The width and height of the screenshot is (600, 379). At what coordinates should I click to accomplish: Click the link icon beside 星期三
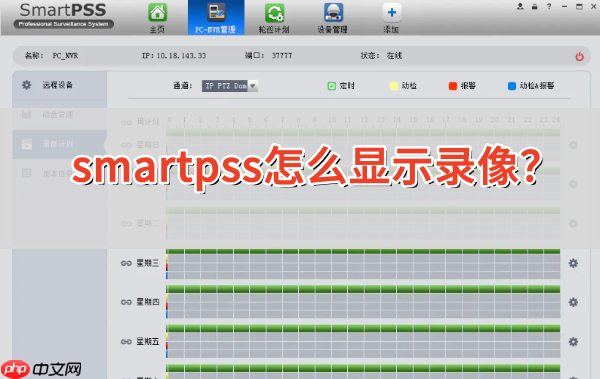pos(126,263)
